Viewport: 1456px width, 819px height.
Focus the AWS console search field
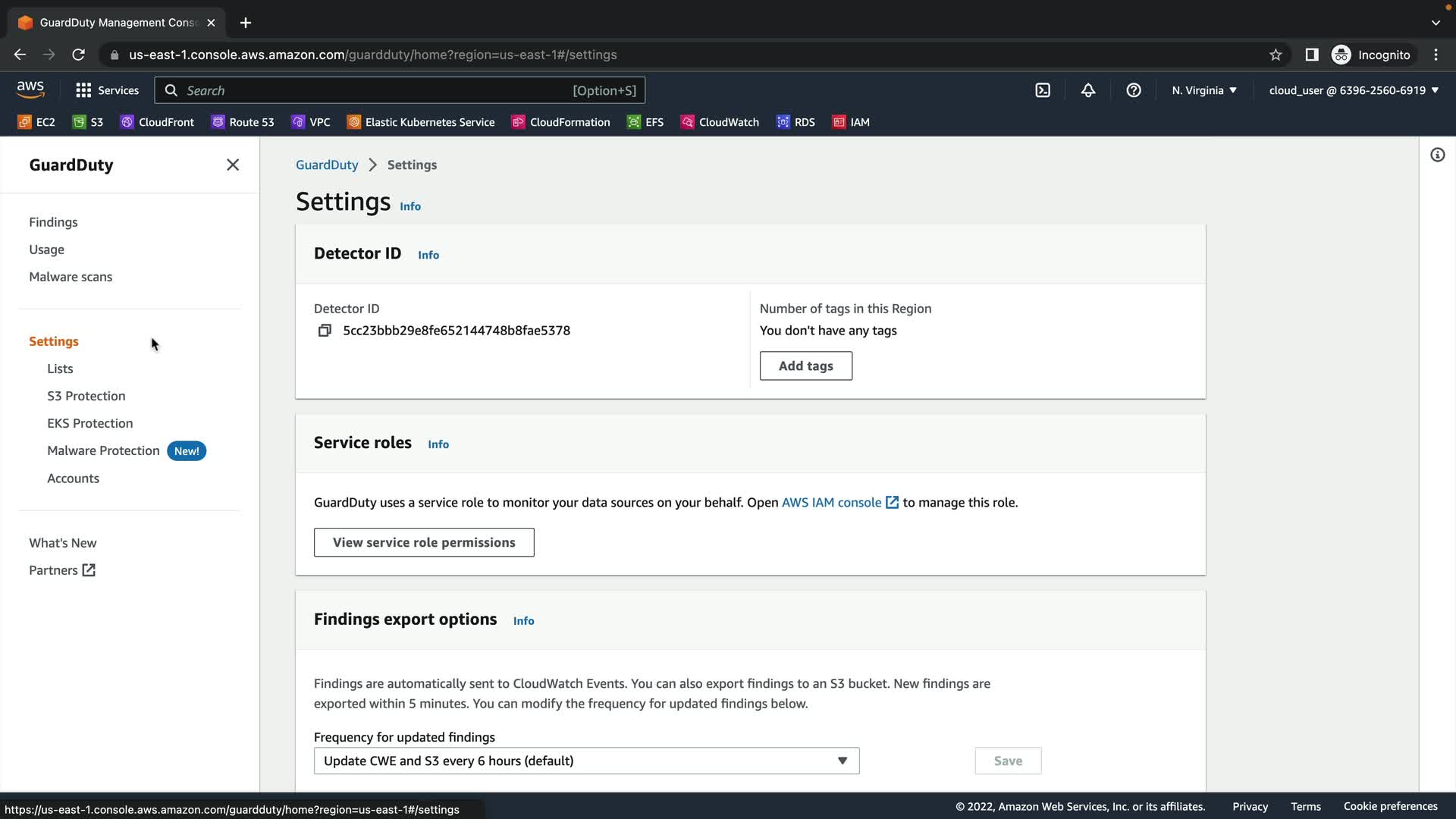[x=379, y=90]
